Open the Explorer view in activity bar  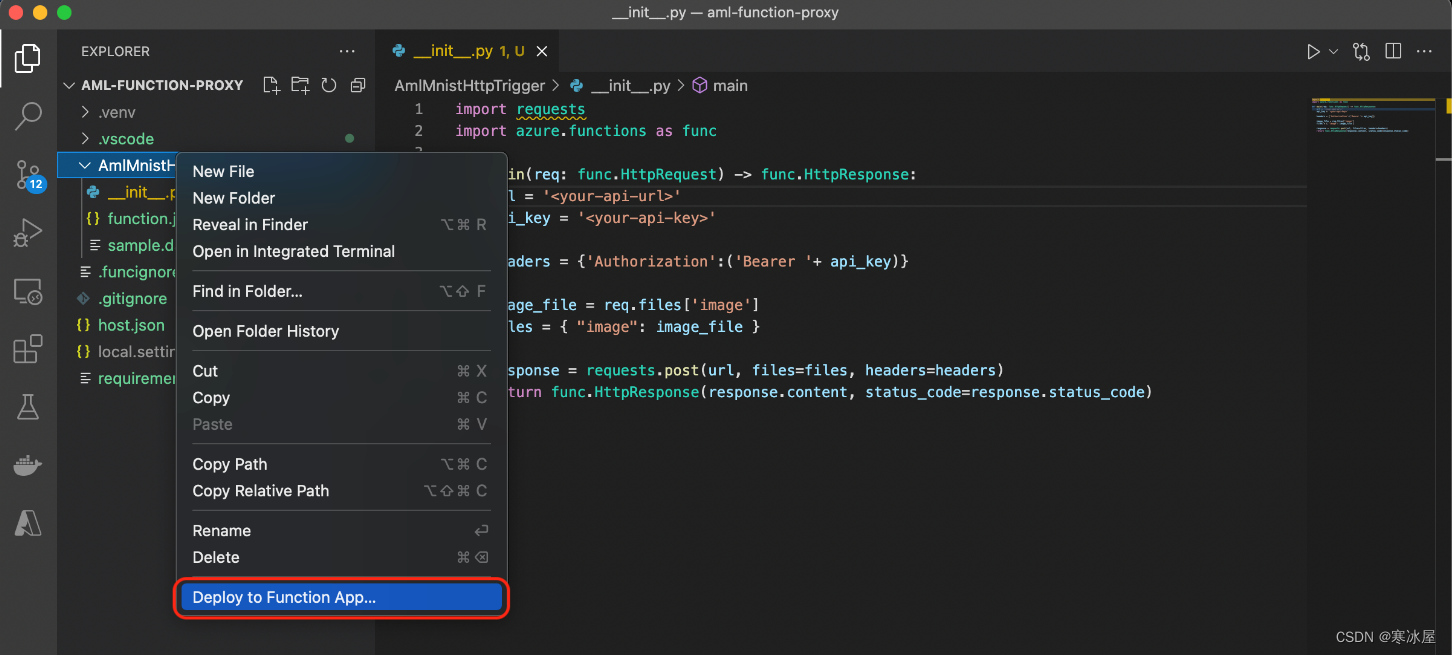(x=28, y=58)
